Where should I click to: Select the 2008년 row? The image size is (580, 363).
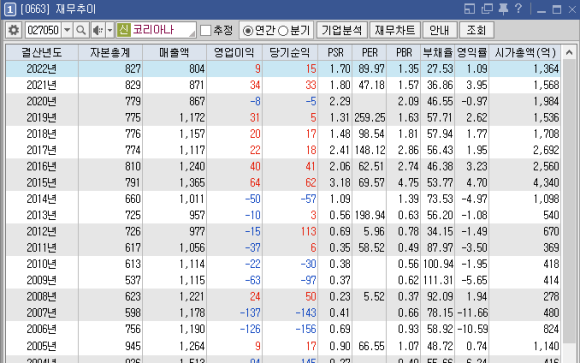[283, 297]
